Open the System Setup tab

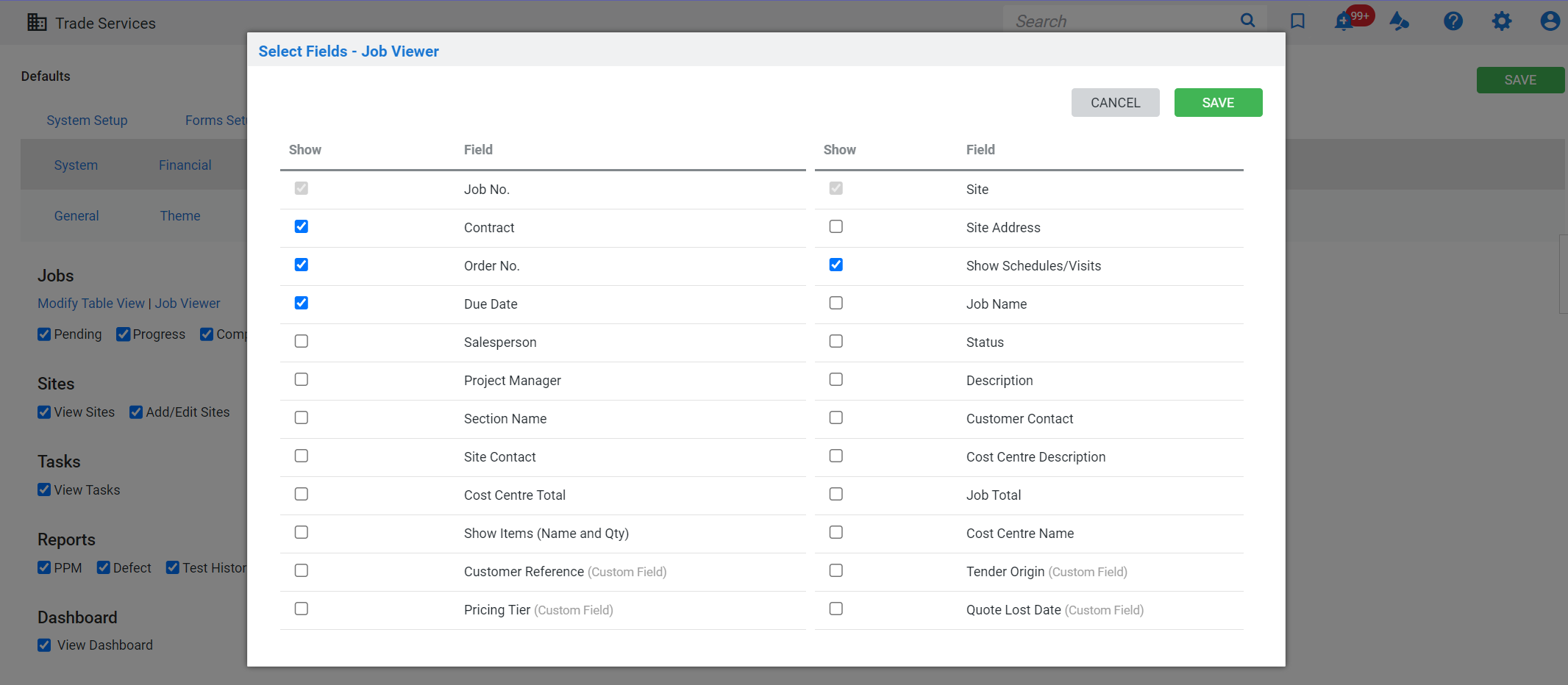tap(87, 121)
